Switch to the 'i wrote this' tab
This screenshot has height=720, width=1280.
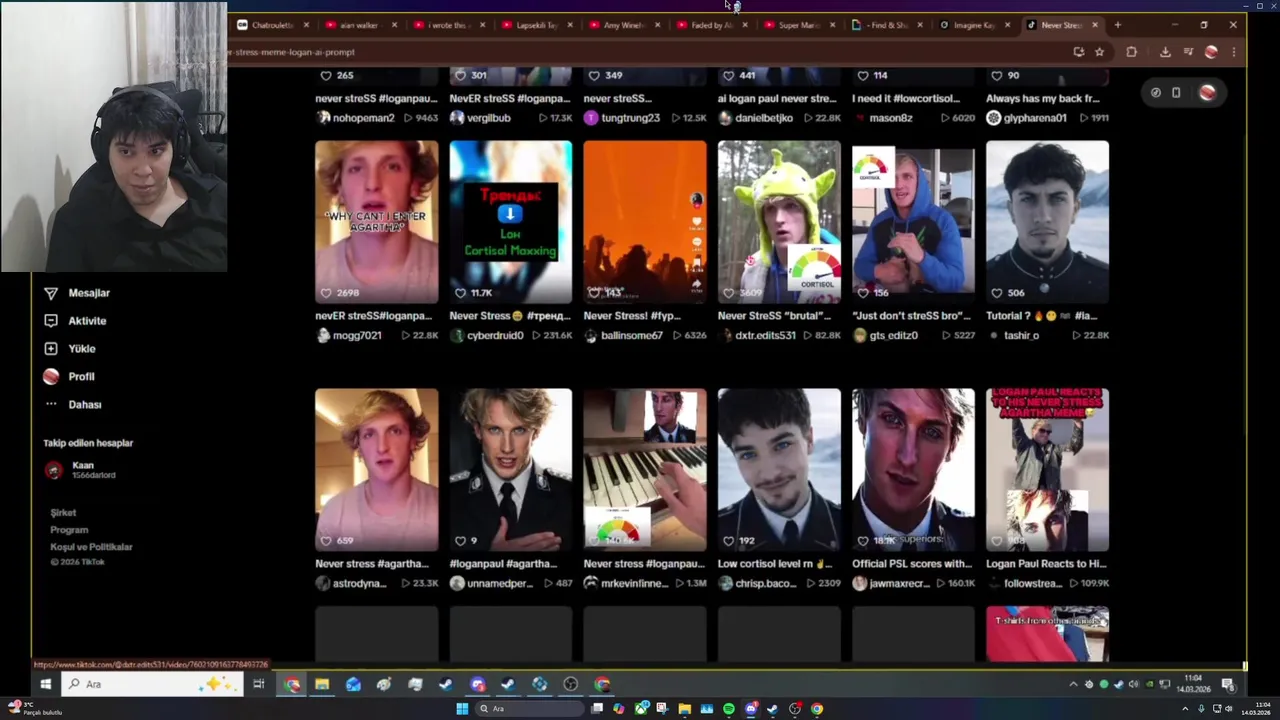click(447, 25)
